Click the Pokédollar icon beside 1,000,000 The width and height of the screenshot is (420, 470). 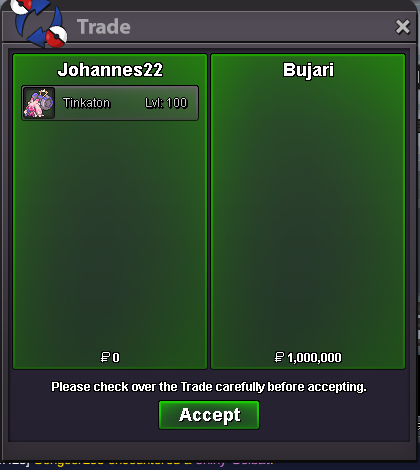coord(279,357)
